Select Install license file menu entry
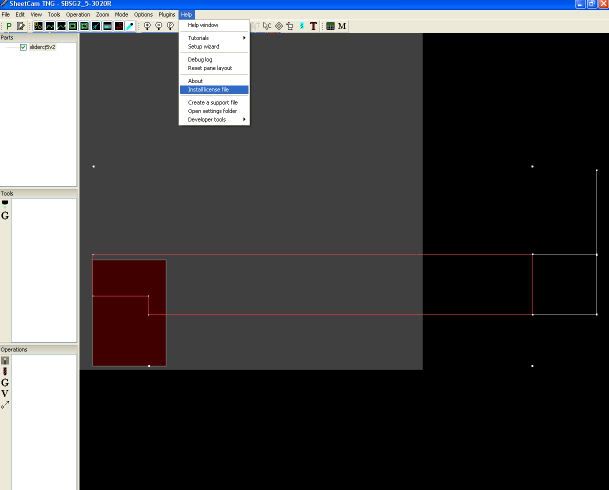This screenshot has height=490, width=609. [x=209, y=90]
